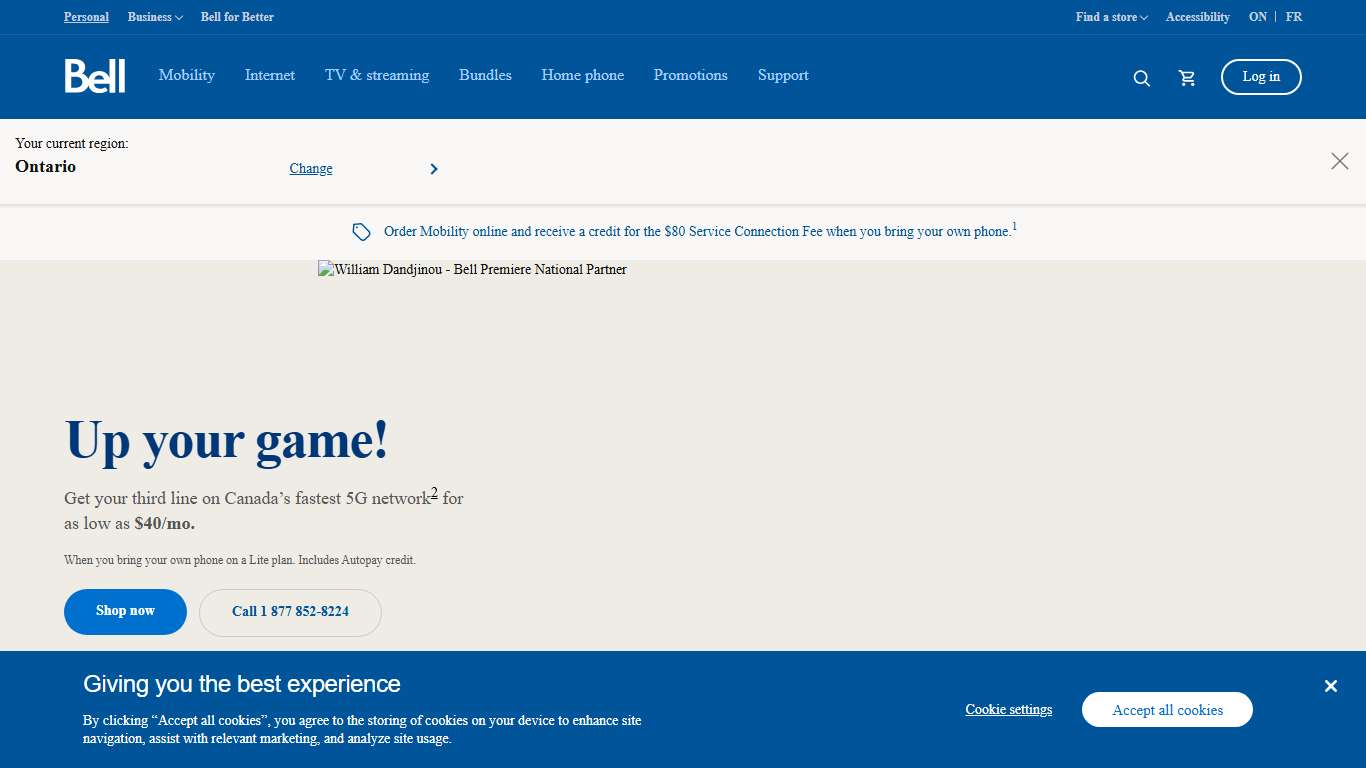
Task: Expand the Business dropdown
Action: click(155, 17)
